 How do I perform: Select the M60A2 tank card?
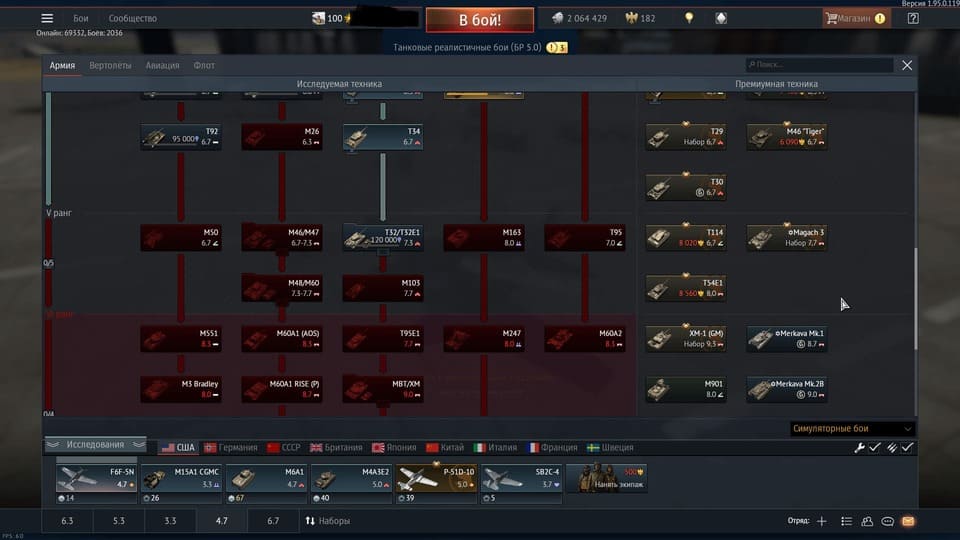point(585,339)
